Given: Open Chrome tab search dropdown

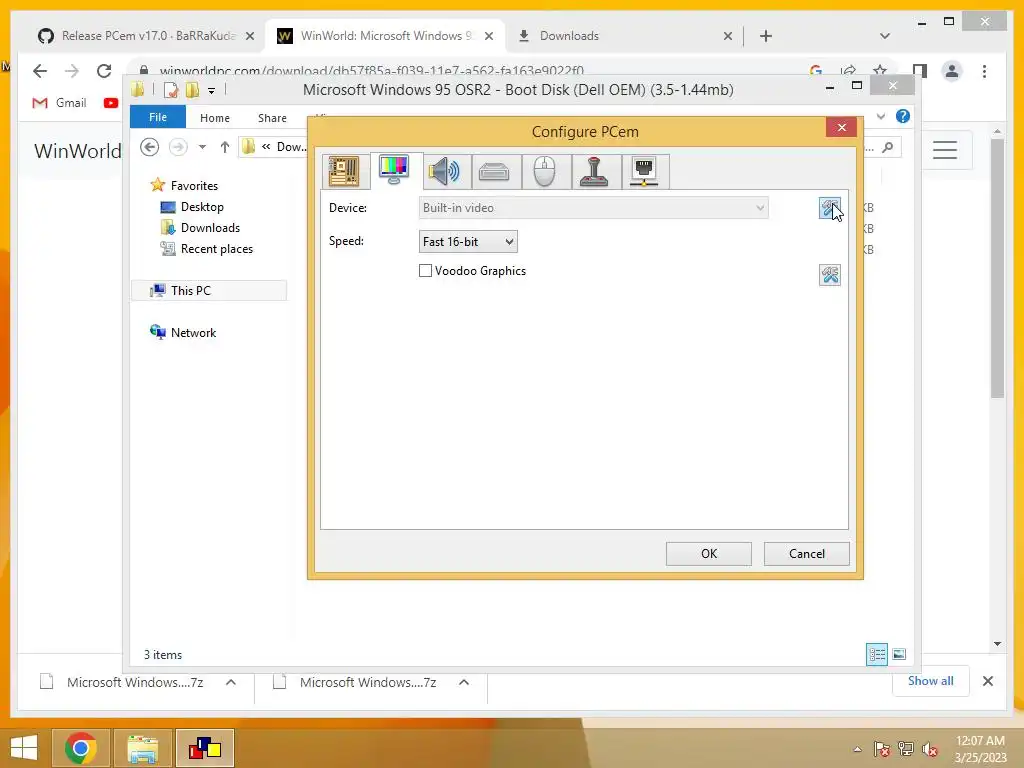Looking at the screenshot, I should [885, 36].
